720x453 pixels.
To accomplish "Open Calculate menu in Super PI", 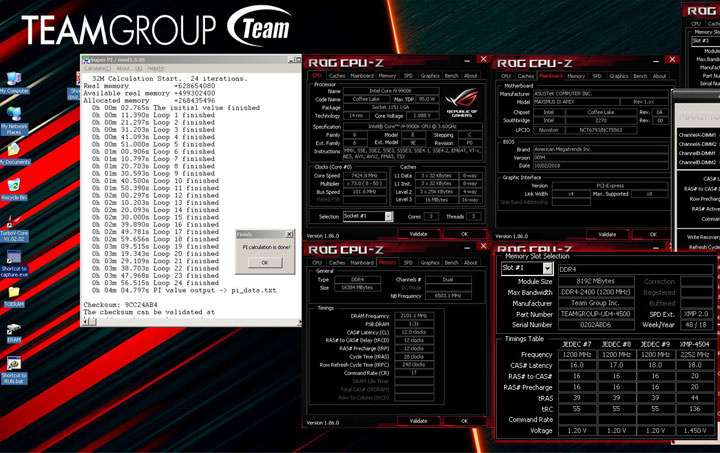I will [95, 68].
